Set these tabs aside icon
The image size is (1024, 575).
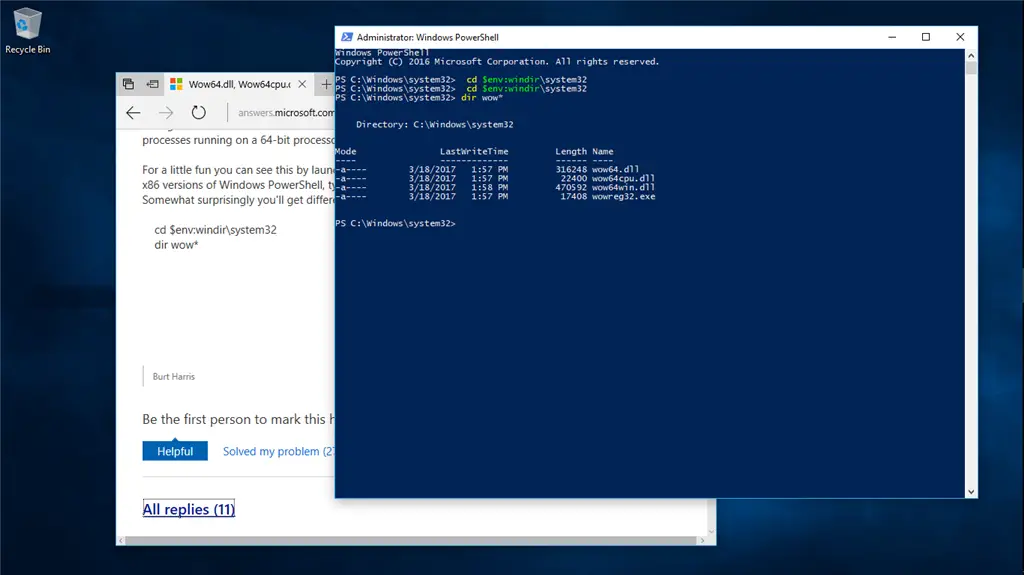(x=152, y=84)
